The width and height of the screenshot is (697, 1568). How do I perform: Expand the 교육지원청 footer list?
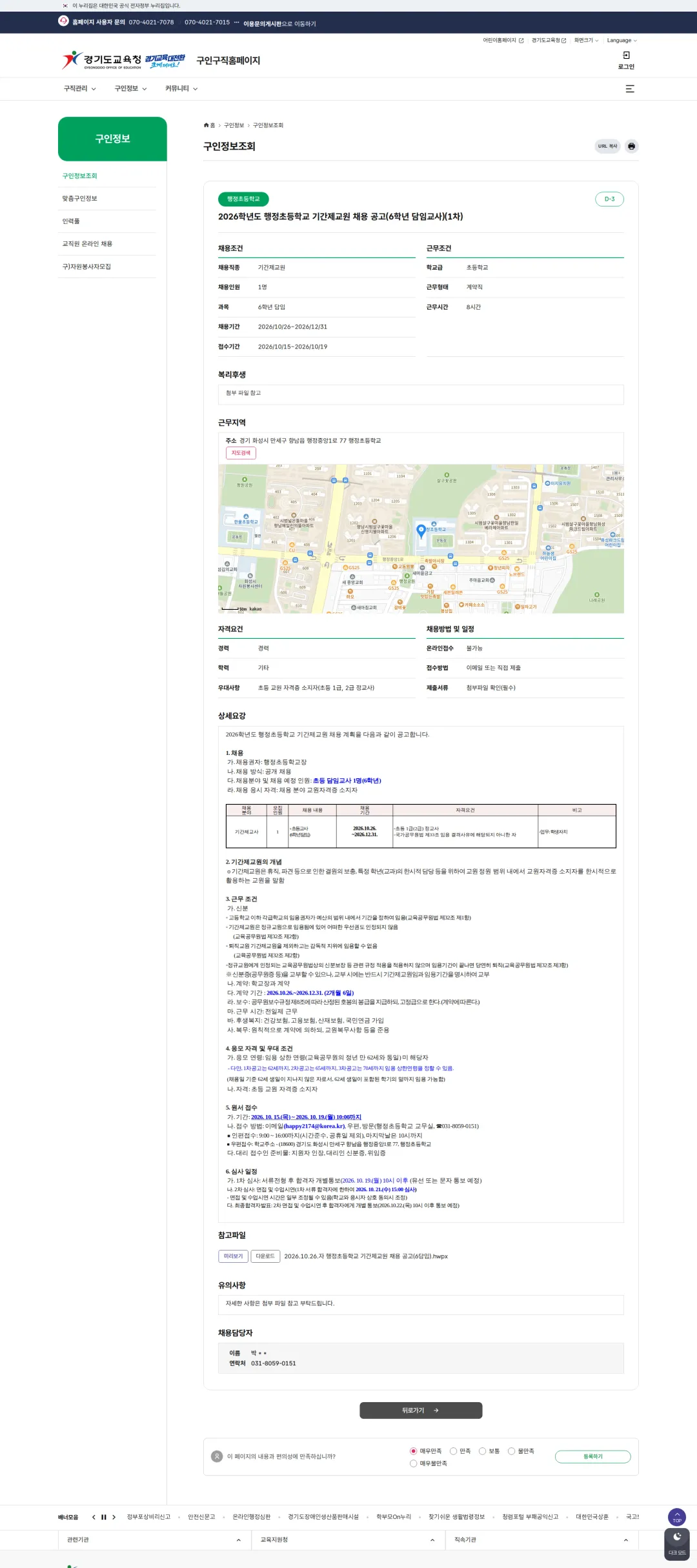347,1540
